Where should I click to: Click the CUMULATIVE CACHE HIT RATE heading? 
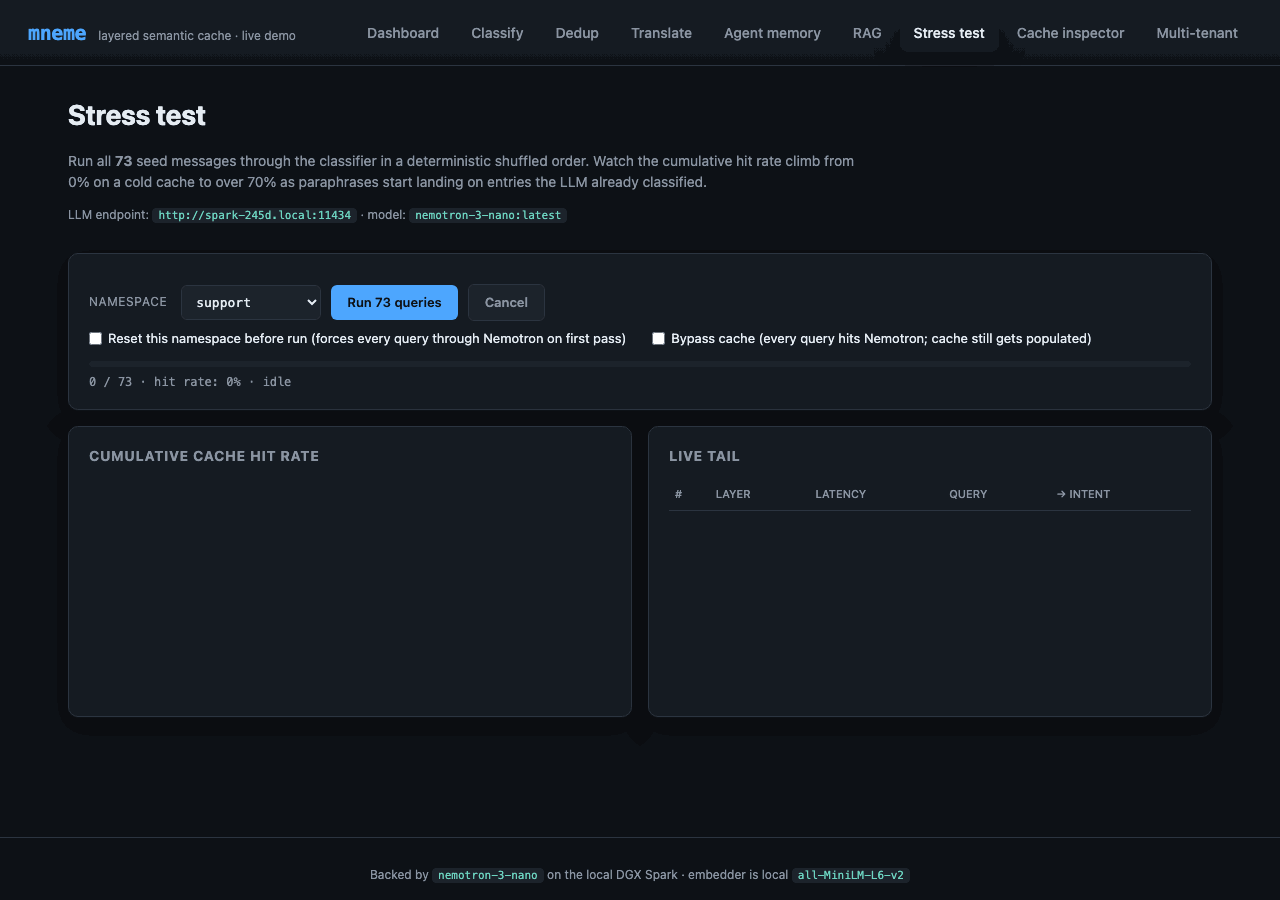pyautogui.click(x=204, y=456)
